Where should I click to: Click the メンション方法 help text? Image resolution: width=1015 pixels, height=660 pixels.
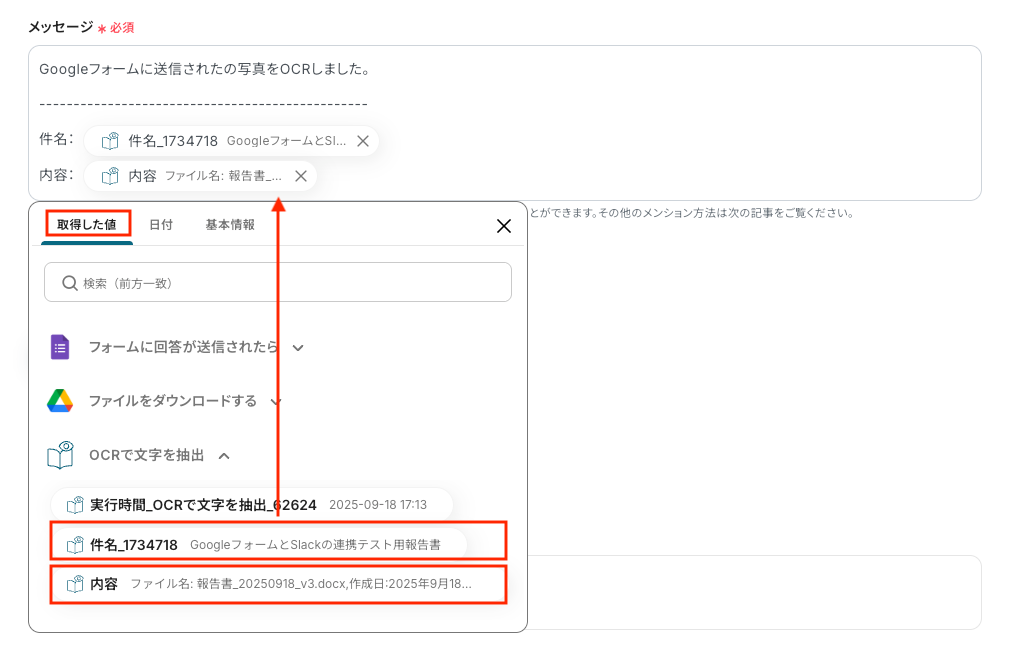(691, 213)
